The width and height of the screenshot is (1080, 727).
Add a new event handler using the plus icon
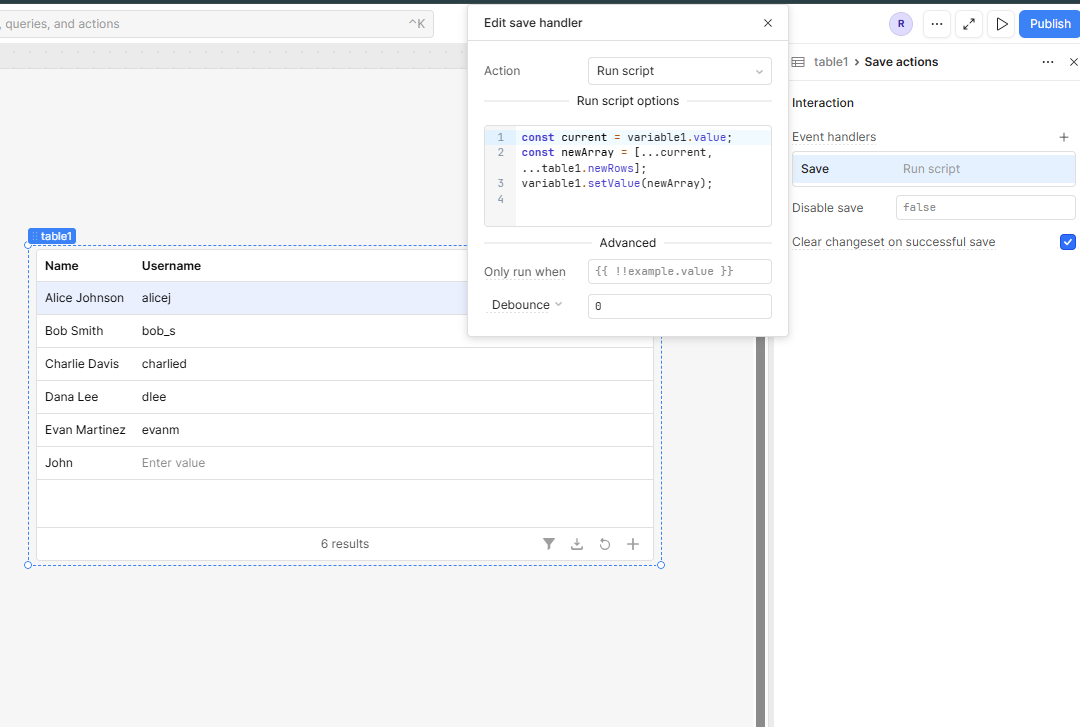[x=1063, y=137]
